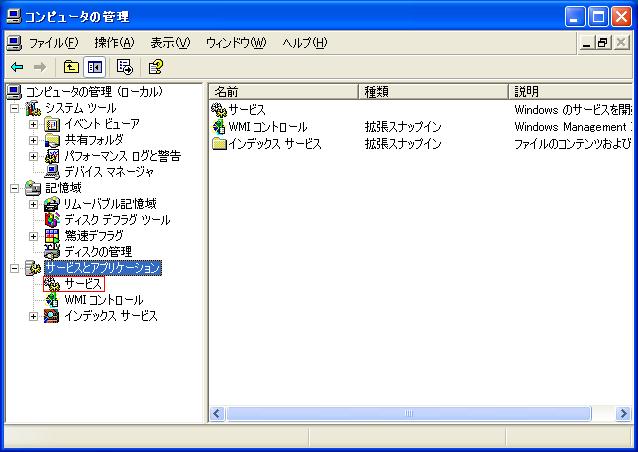The height and width of the screenshot is (452, 638).
Task: Open the ファイル(F) menu
Action: 53,43
